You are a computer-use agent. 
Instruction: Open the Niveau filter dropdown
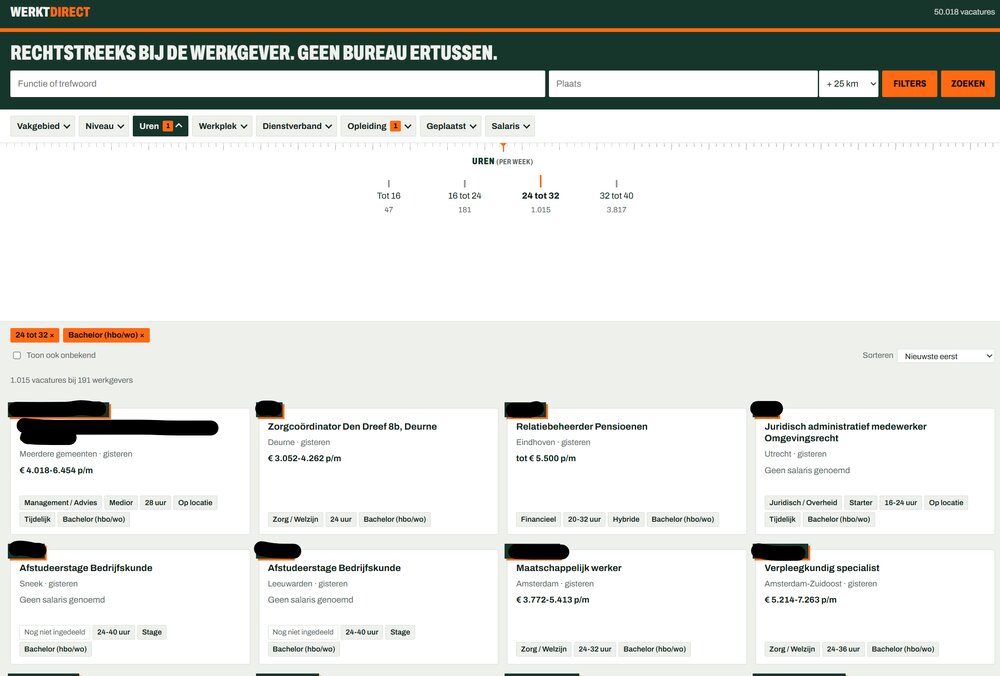pos(104,126)
